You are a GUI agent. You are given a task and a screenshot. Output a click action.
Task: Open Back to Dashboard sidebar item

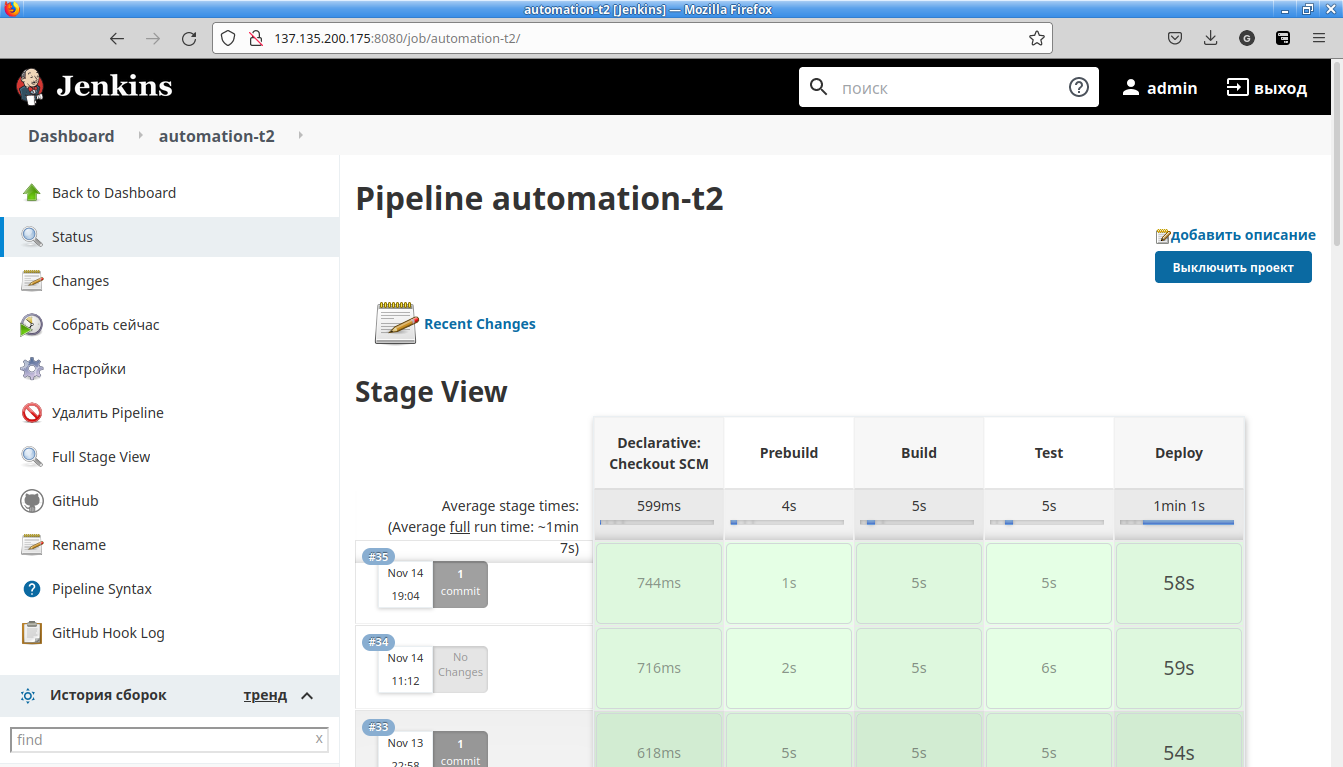click(x=170, y=193)
